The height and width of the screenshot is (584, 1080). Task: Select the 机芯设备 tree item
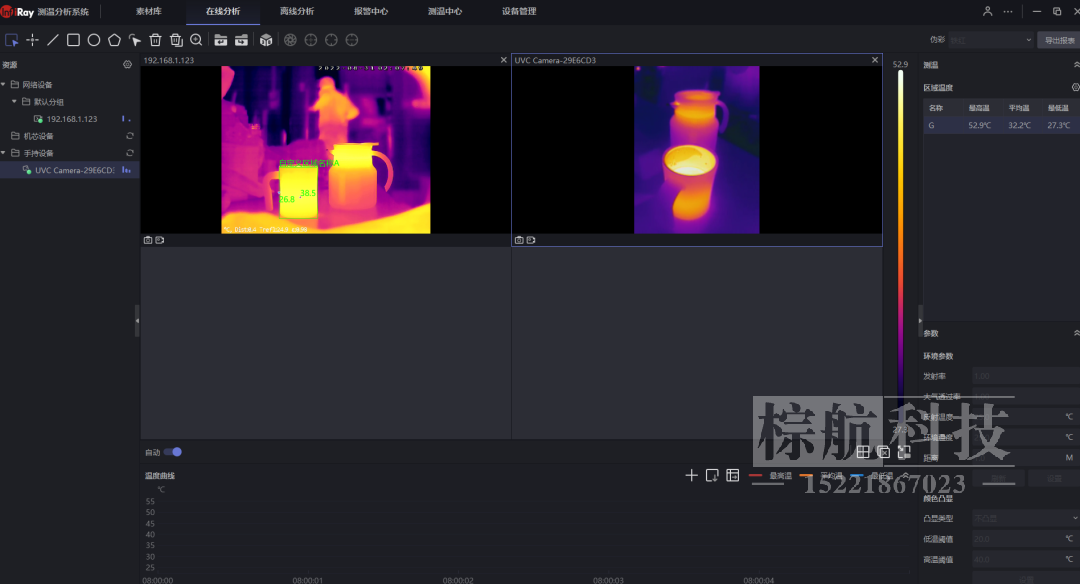(38, 136)
